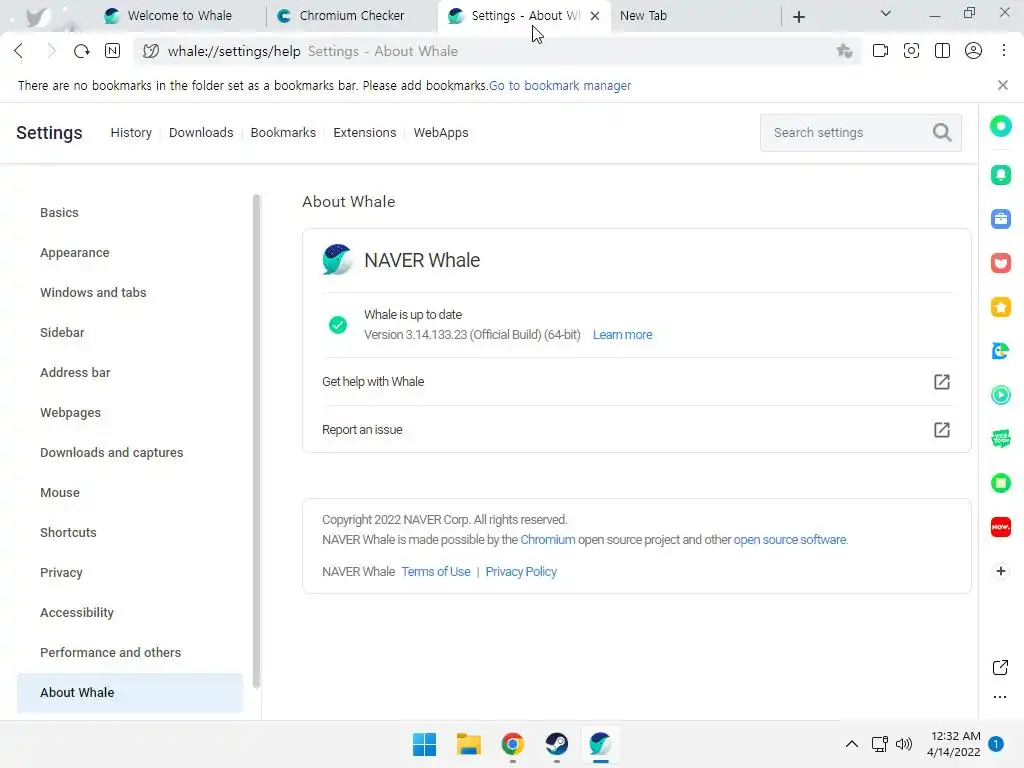Open green square sidebar app below Webtoon
1024x768 pixels.
(x=1000, y=483)
